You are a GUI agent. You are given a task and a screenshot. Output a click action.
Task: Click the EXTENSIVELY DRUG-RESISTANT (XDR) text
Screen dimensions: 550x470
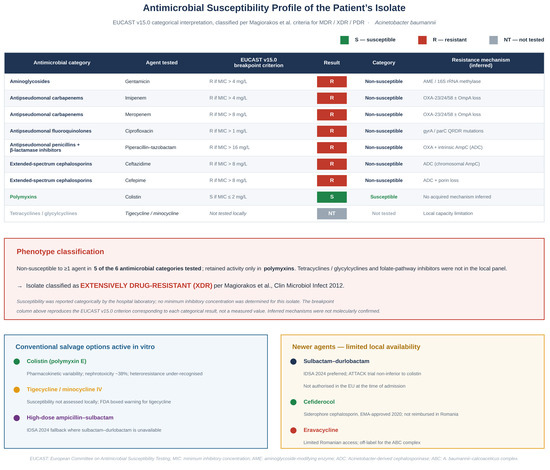(146, 286)
